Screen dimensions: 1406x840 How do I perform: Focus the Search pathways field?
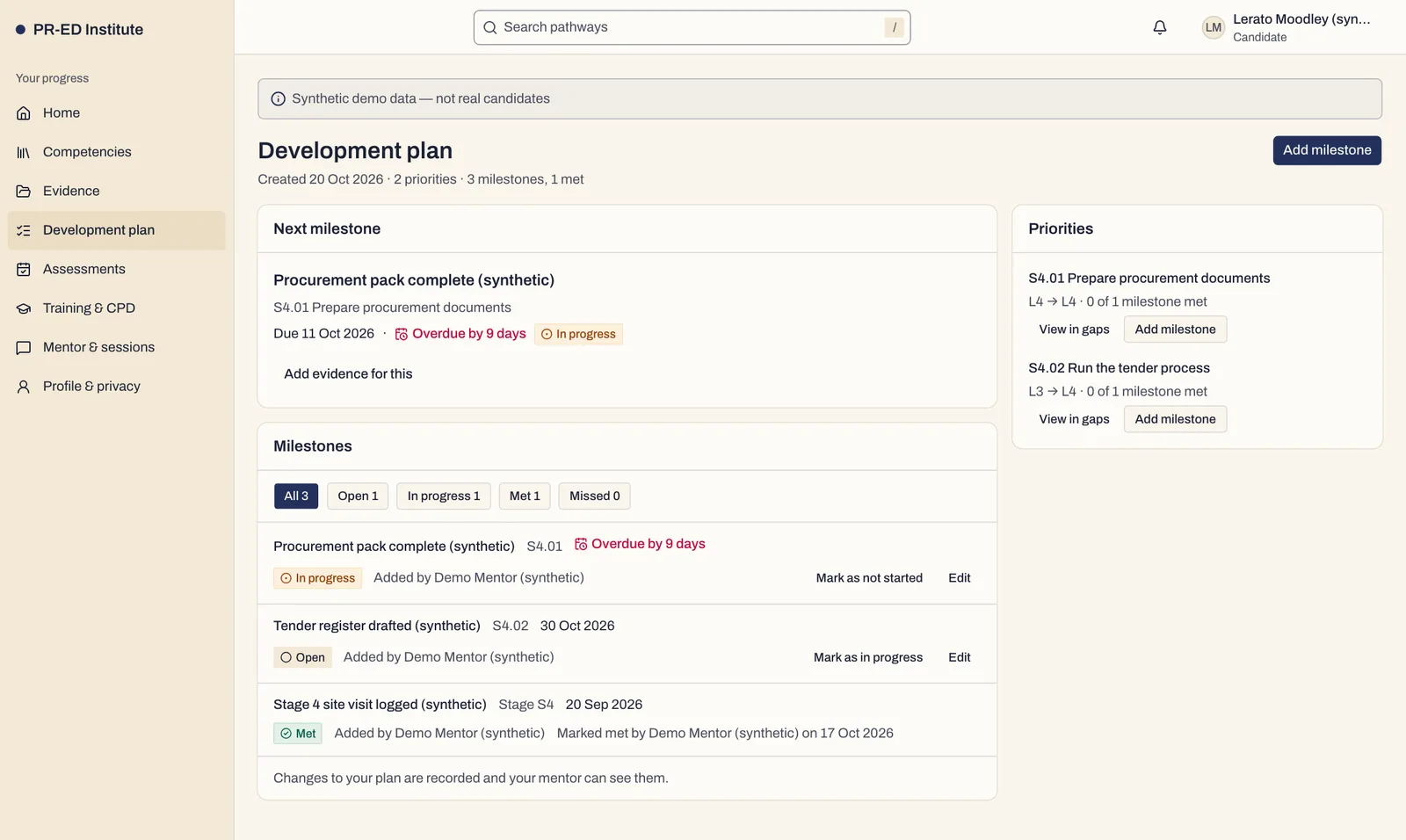click(692, 27)
